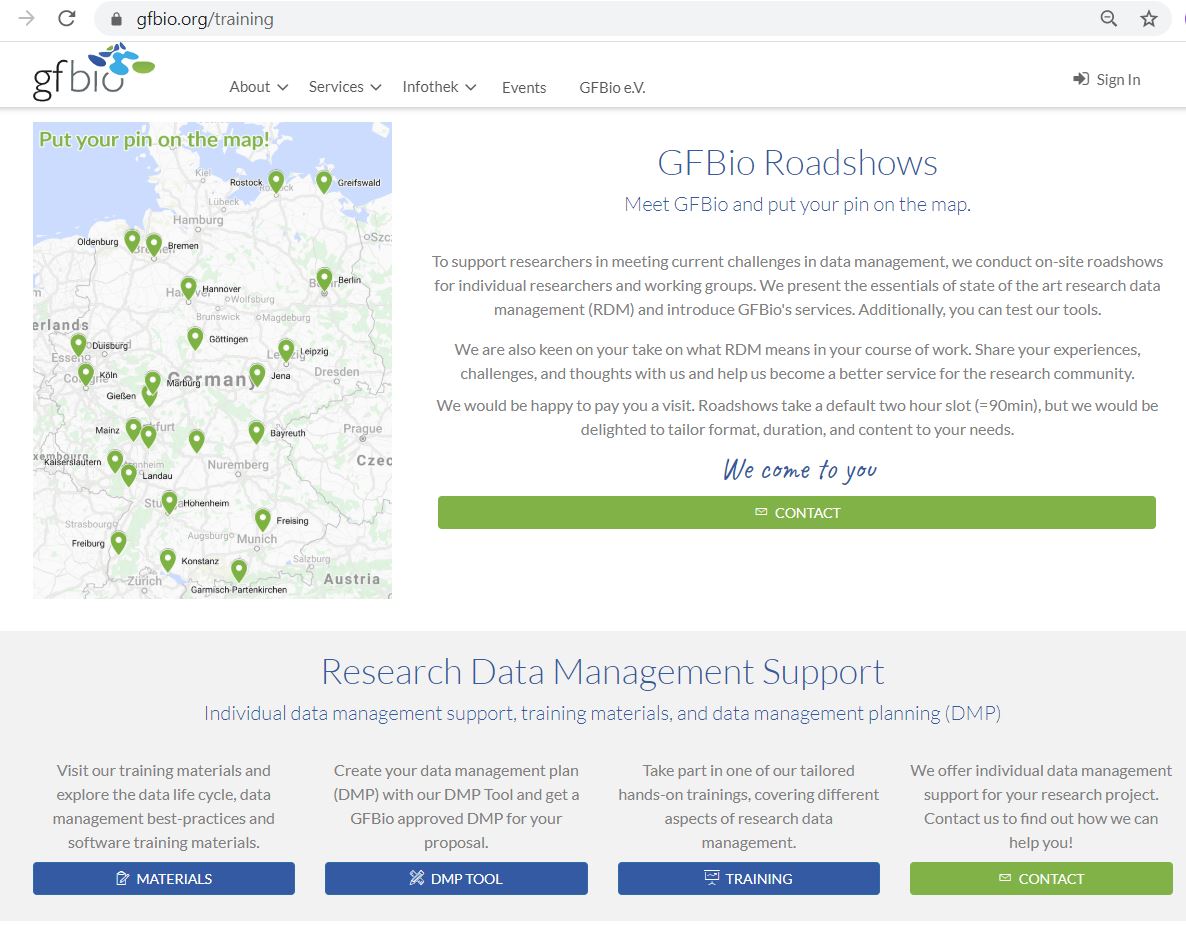Open the Infothek menu
The height and width of the screenshot is (926, 1186).
click(x=439, y=87)
